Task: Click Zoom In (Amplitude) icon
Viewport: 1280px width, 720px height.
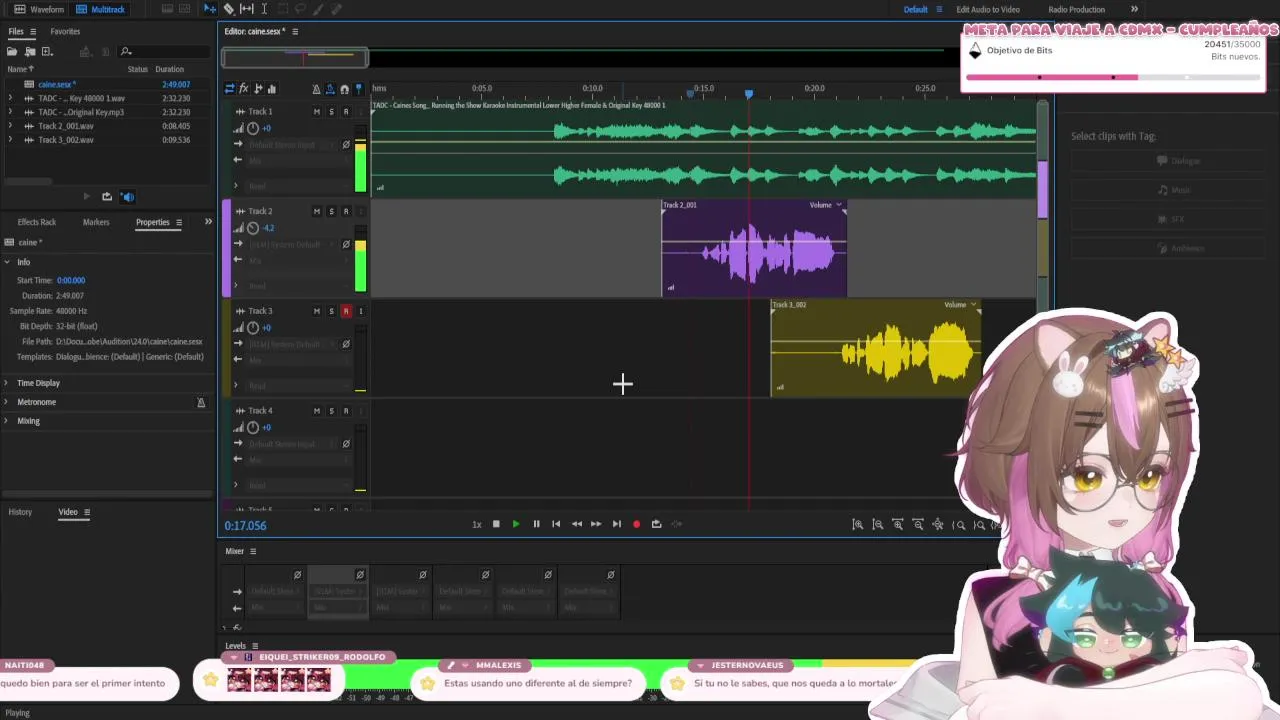Action: (x=857, y=524)
